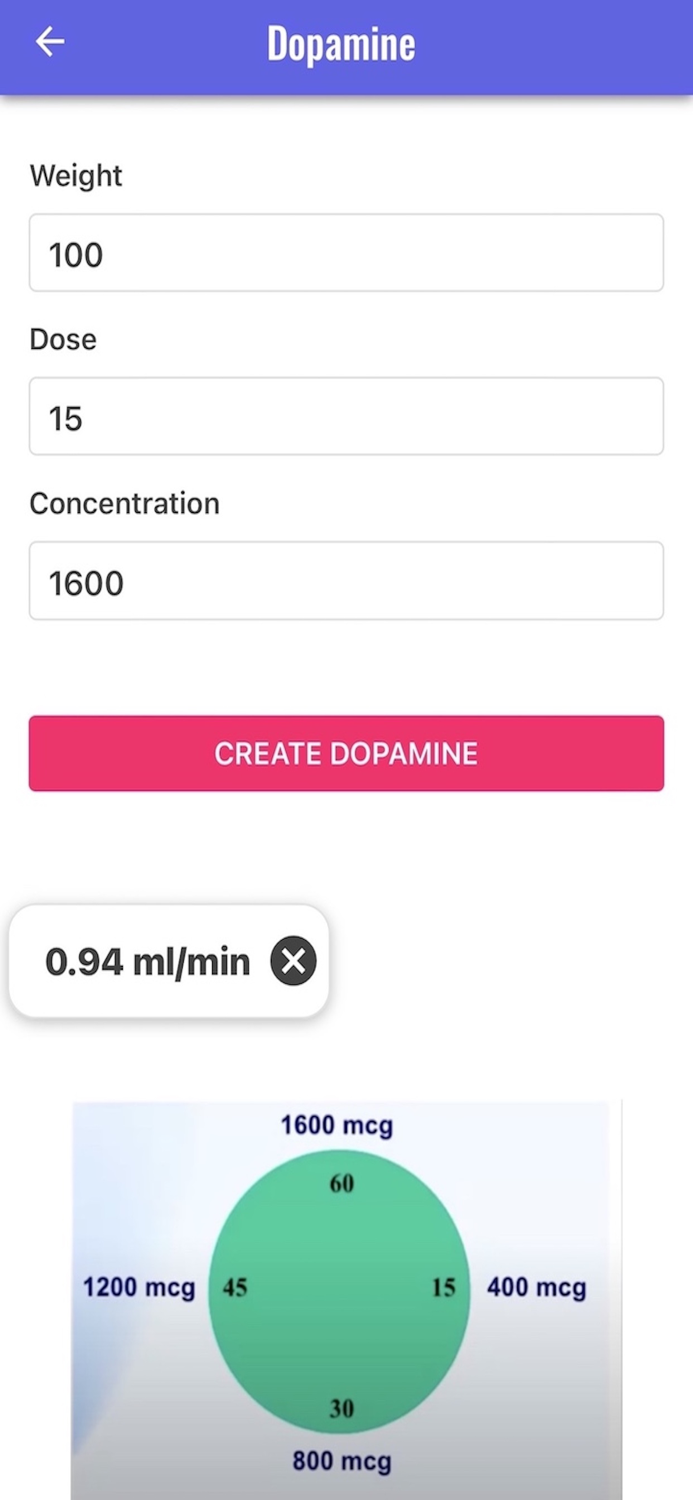
Task: Click the Weight input field
Action: tap(346, 253)
